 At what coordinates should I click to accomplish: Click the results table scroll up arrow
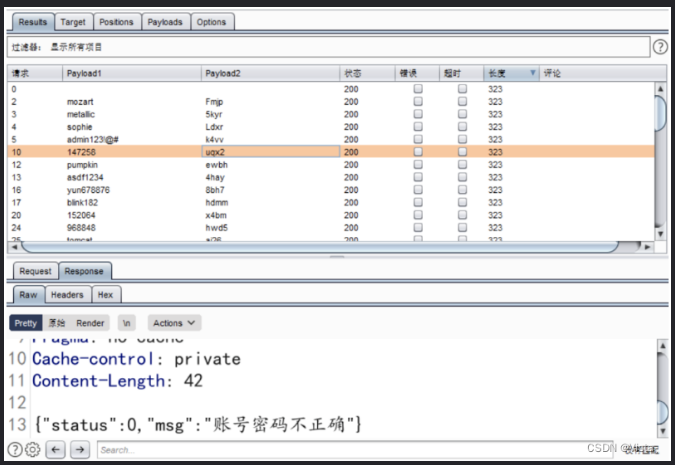[660, 89]
